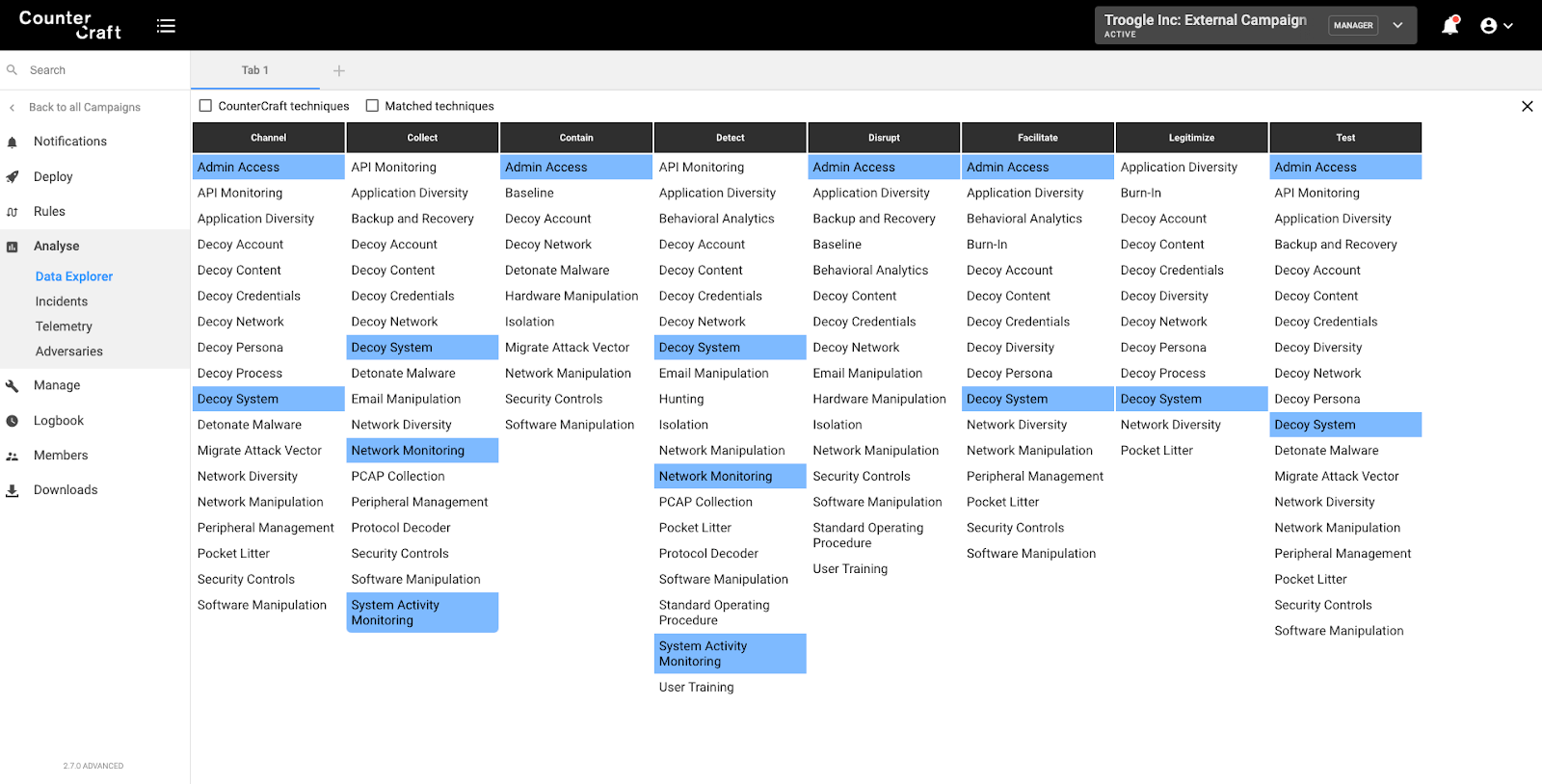This screenshot has width=1542, height=784.
Task: Select the Legitimize column header
Action: click(1192, 138)
